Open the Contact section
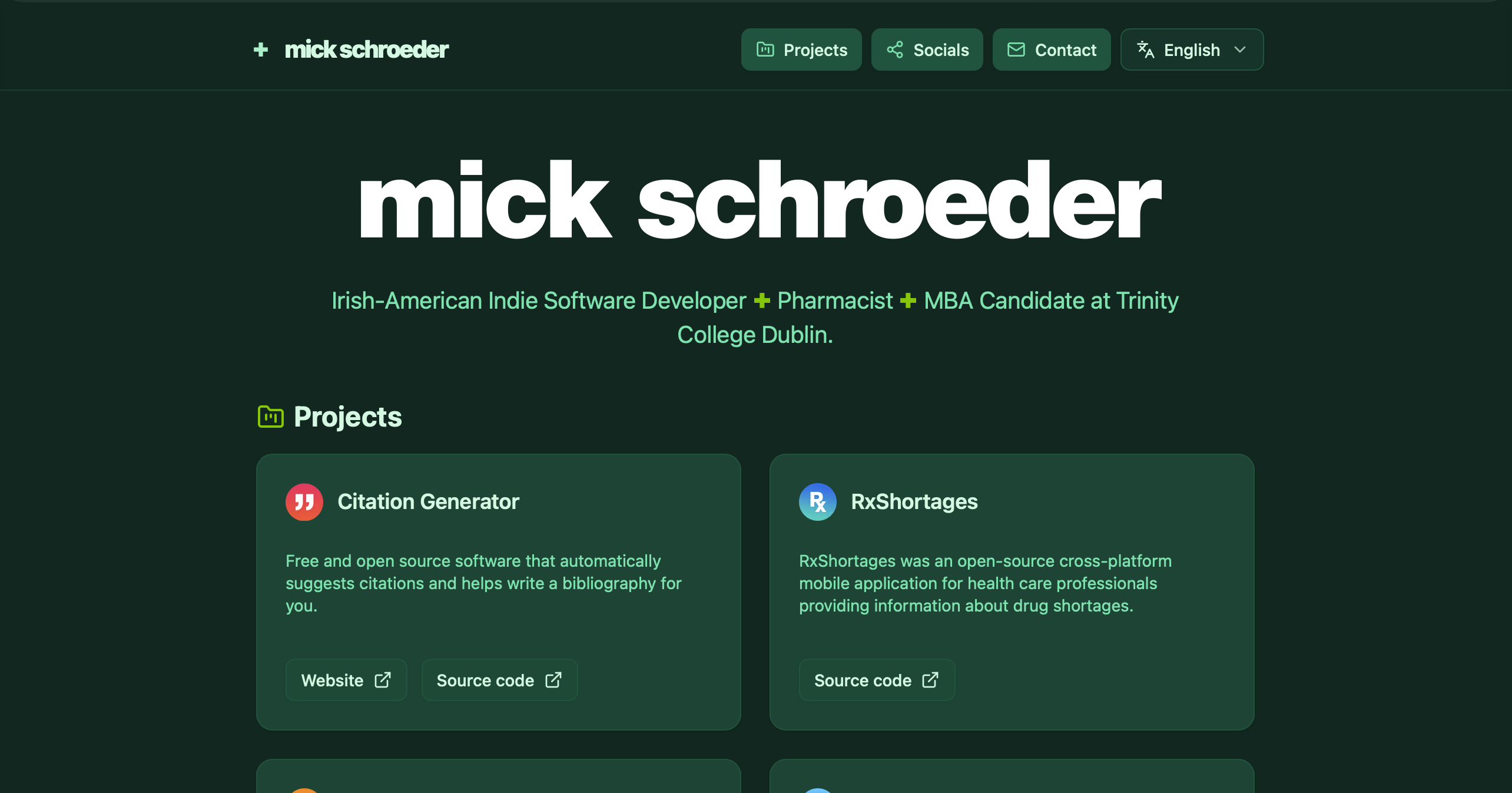1512x793 pixels. [x=1051, y=49]
